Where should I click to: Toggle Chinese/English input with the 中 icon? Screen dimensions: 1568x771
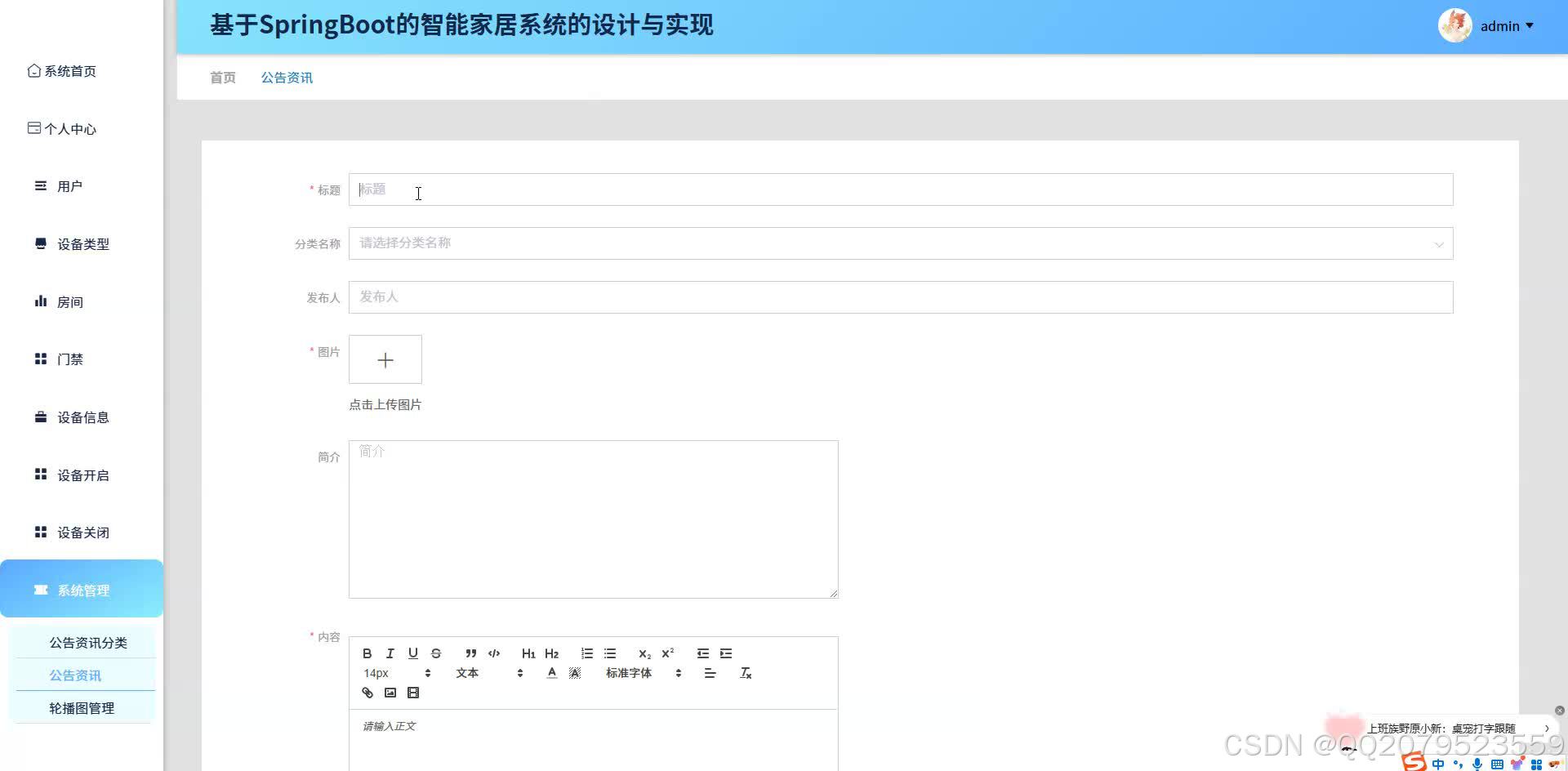coord(1438,764)
